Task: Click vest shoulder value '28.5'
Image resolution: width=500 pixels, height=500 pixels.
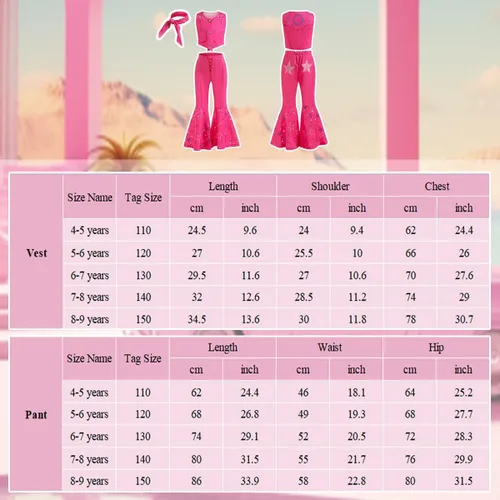Action: pyautogui.click(x=303, y=297)
